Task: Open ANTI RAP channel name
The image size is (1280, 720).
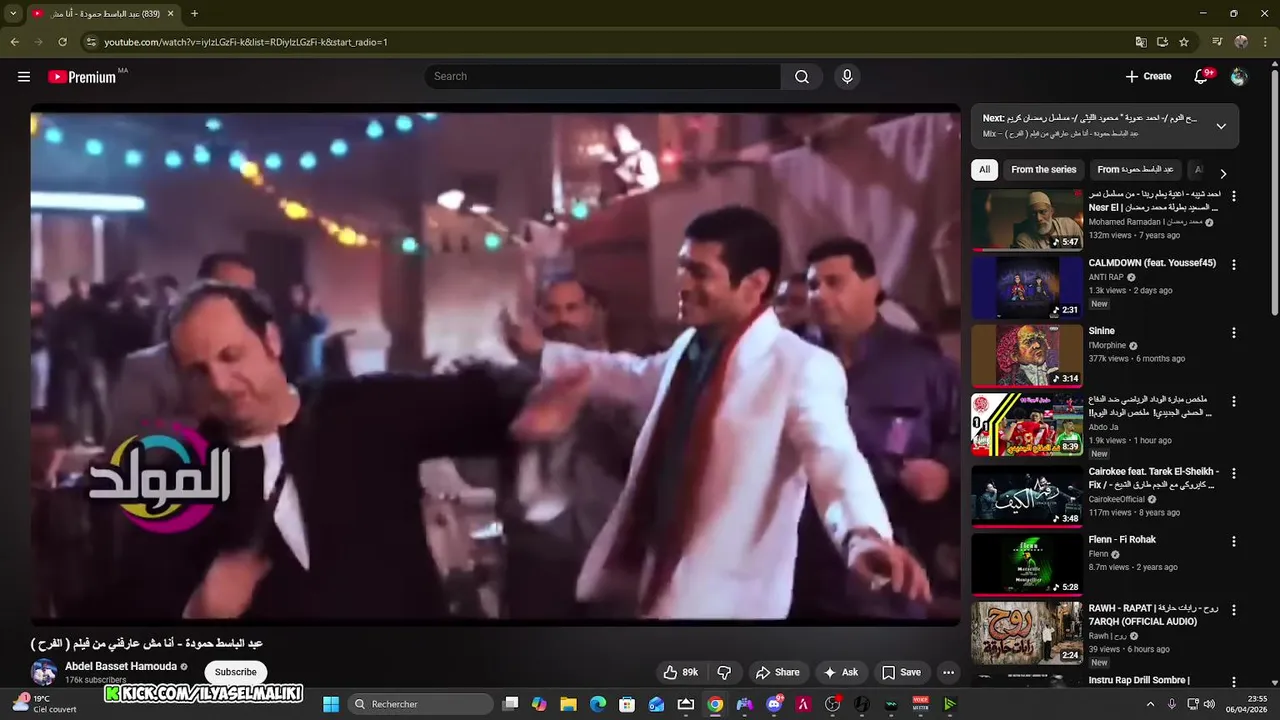Action: [1106, 277]
